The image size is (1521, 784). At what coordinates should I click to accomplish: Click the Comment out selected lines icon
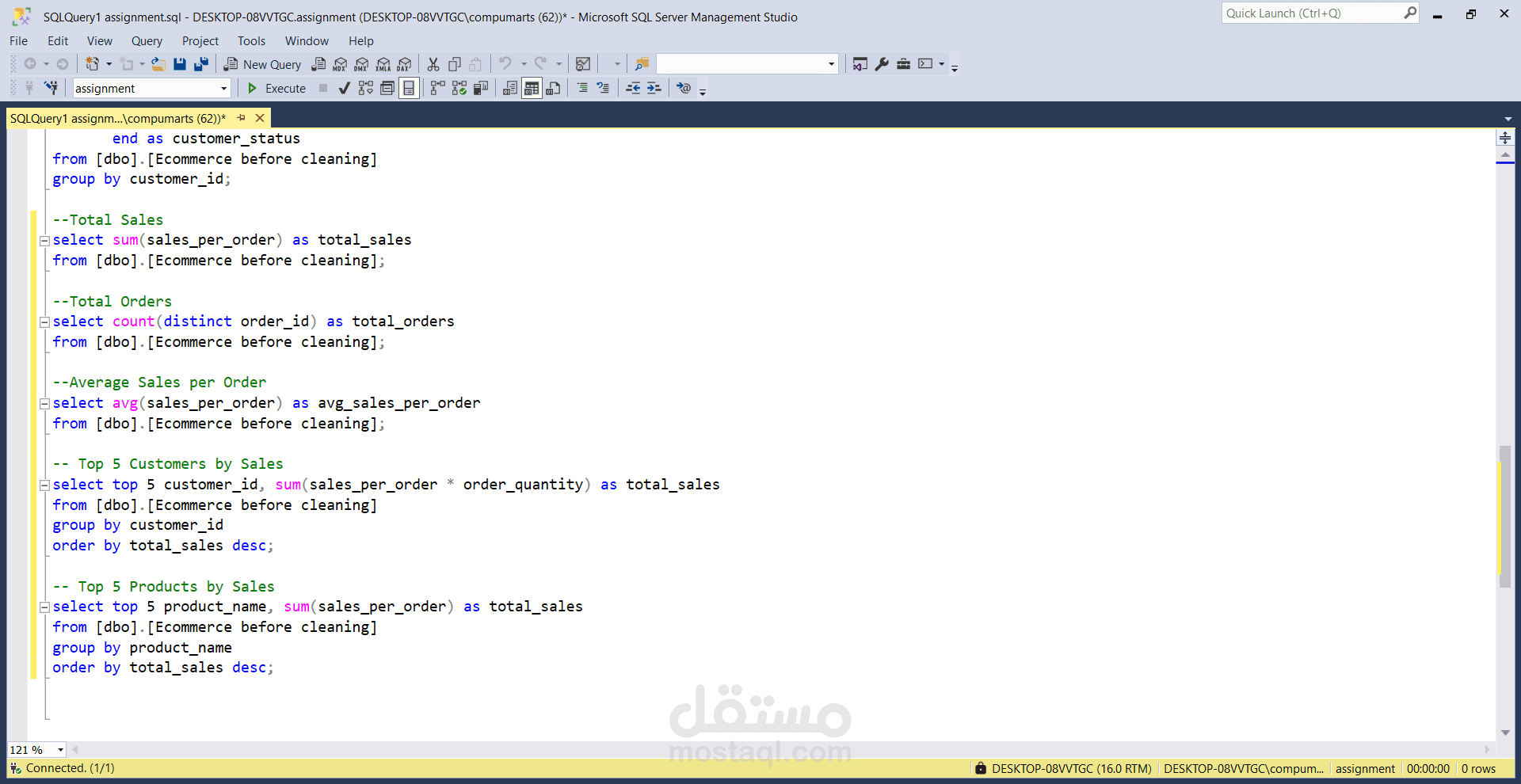582,88
